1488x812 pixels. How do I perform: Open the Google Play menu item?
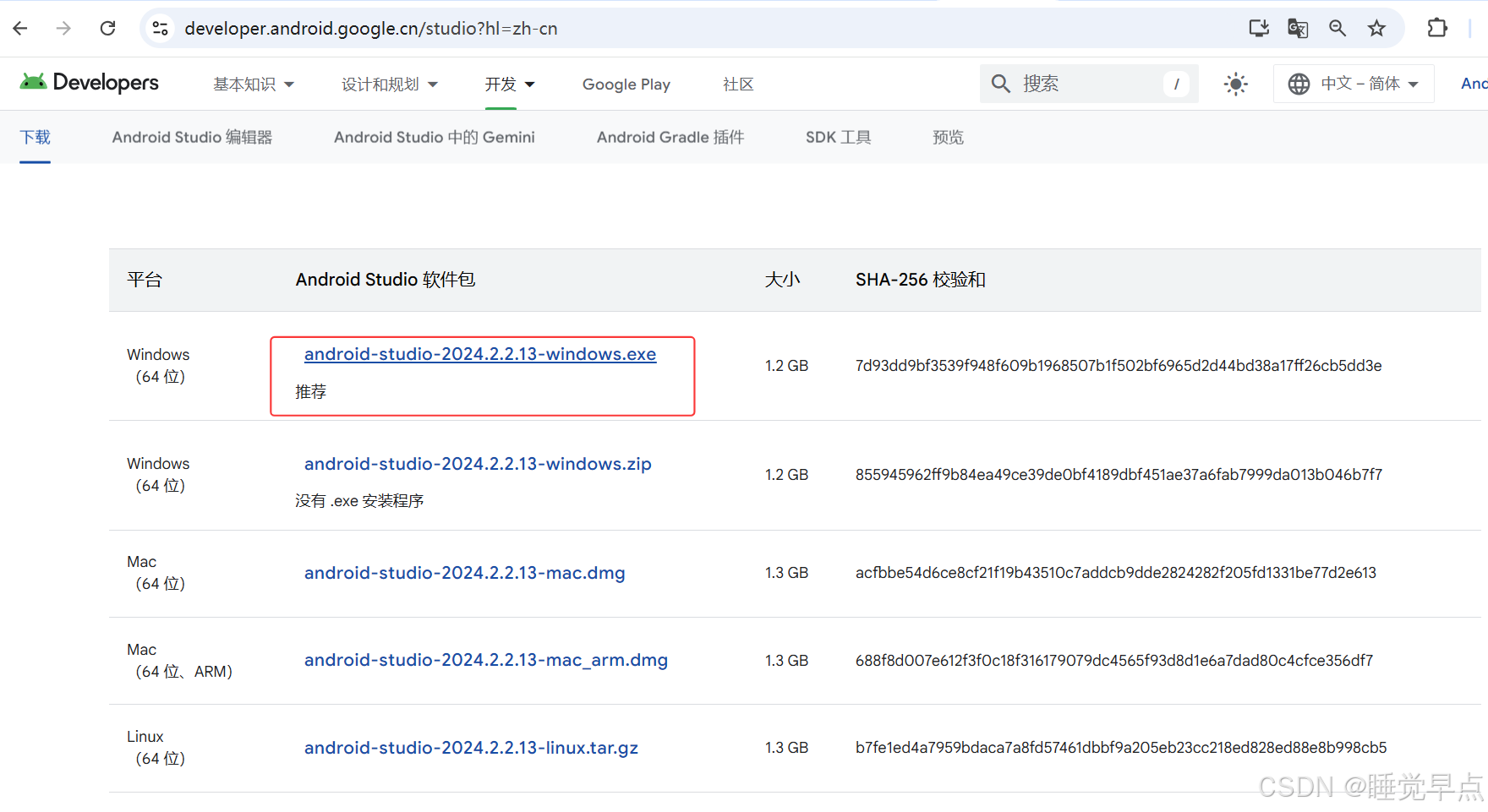[626, 84]
